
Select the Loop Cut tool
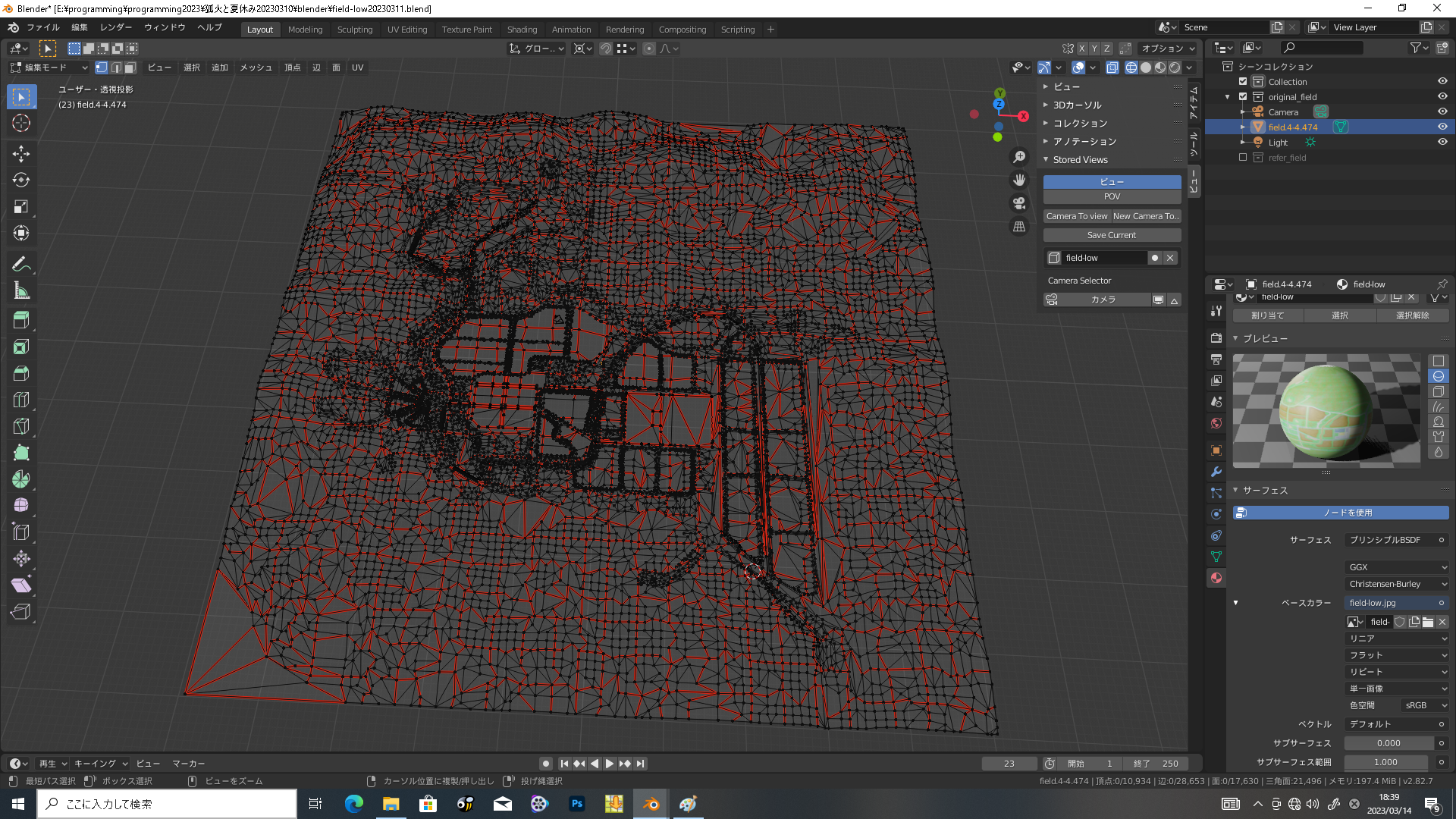point(21,400)
